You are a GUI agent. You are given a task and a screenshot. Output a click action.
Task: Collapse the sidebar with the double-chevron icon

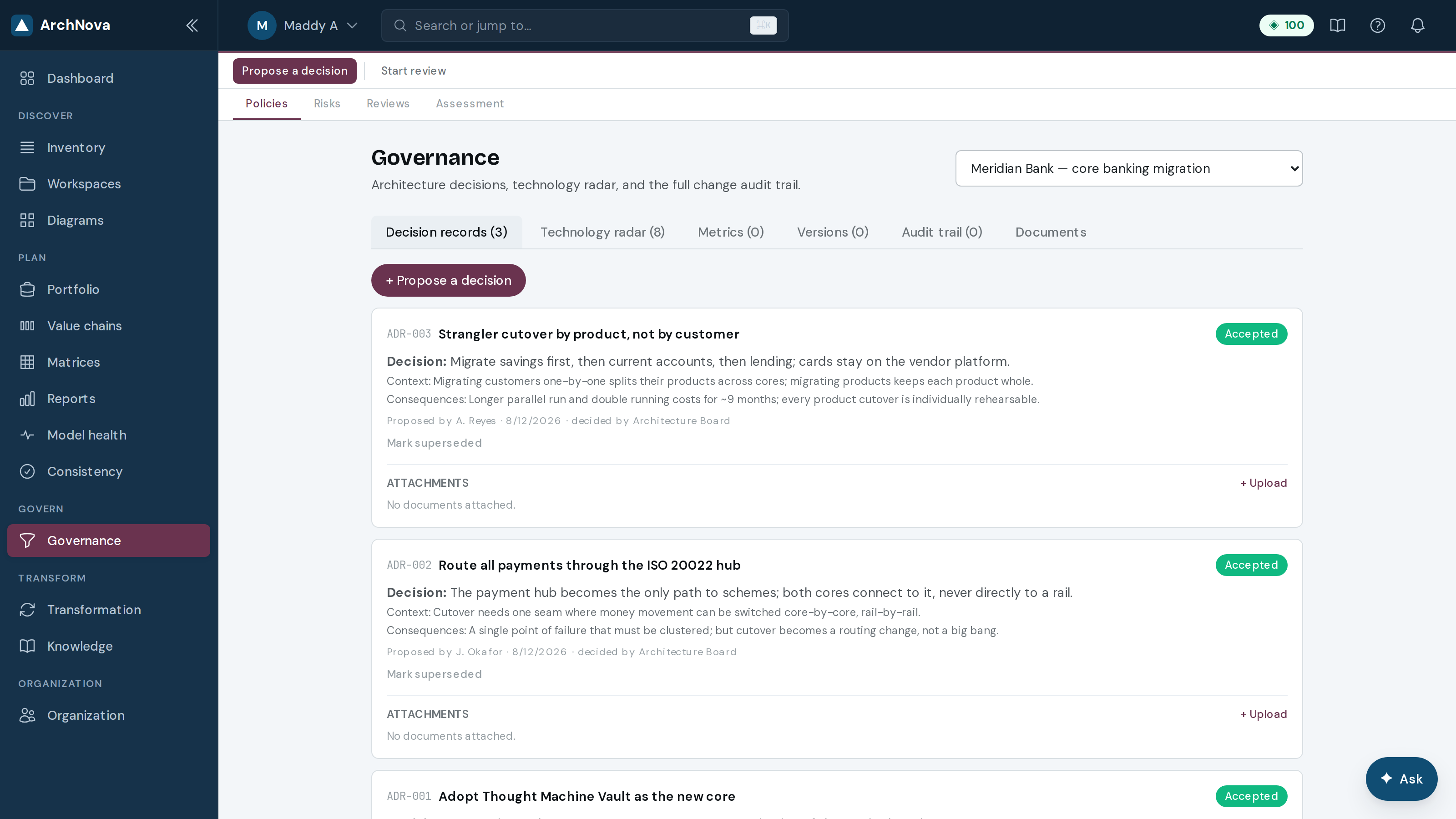[192, 25]
